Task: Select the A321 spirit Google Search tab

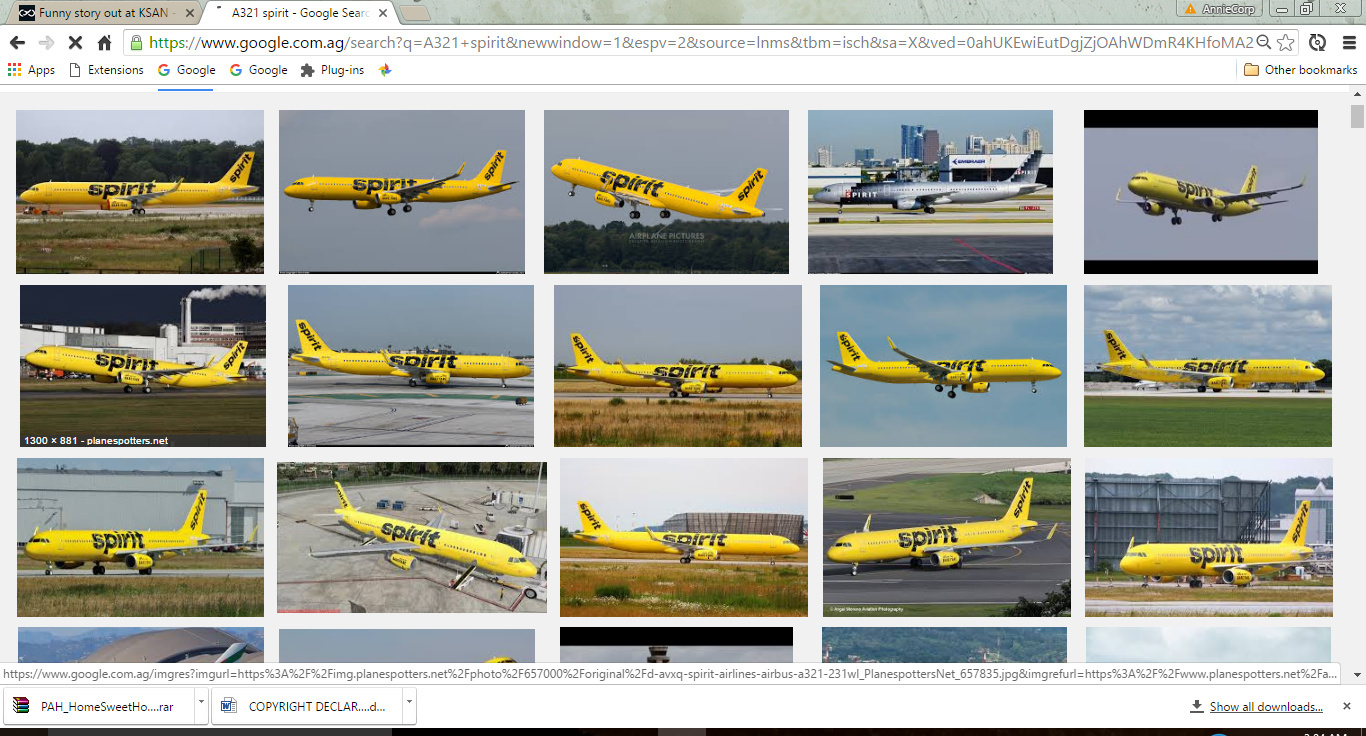Action: tap(298, 13)
